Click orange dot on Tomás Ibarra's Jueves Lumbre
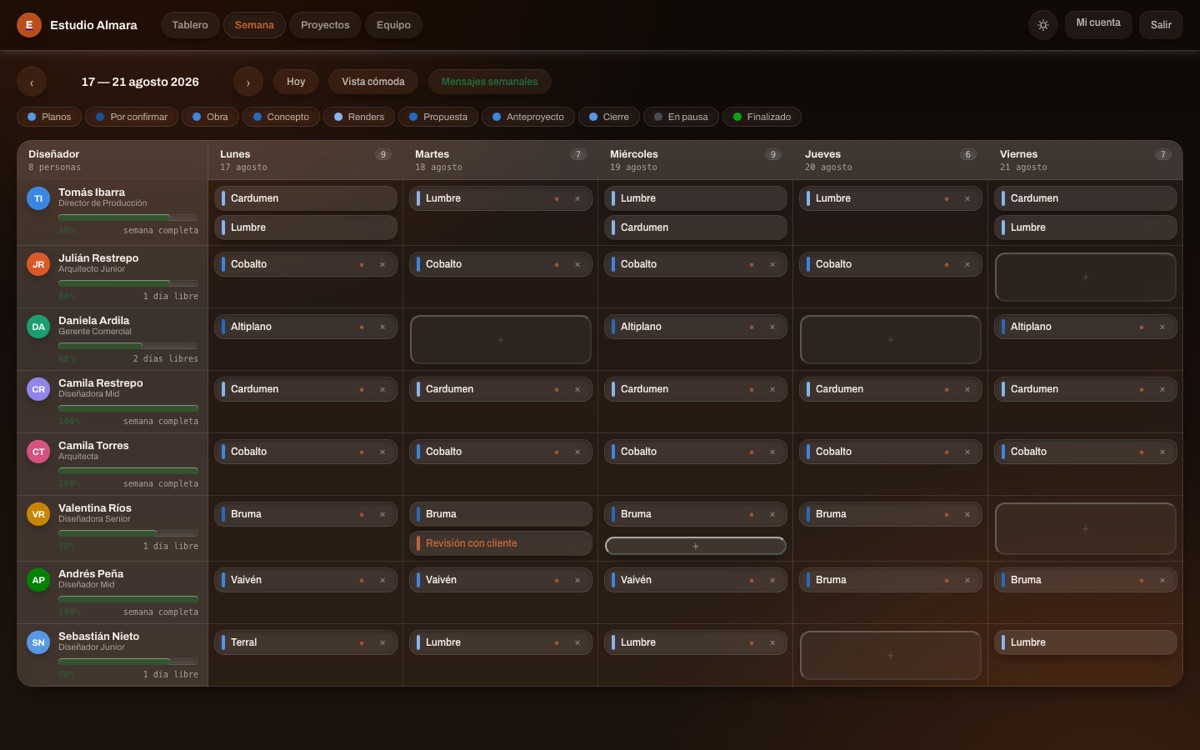1200x750 pixels. coord(947,199)
